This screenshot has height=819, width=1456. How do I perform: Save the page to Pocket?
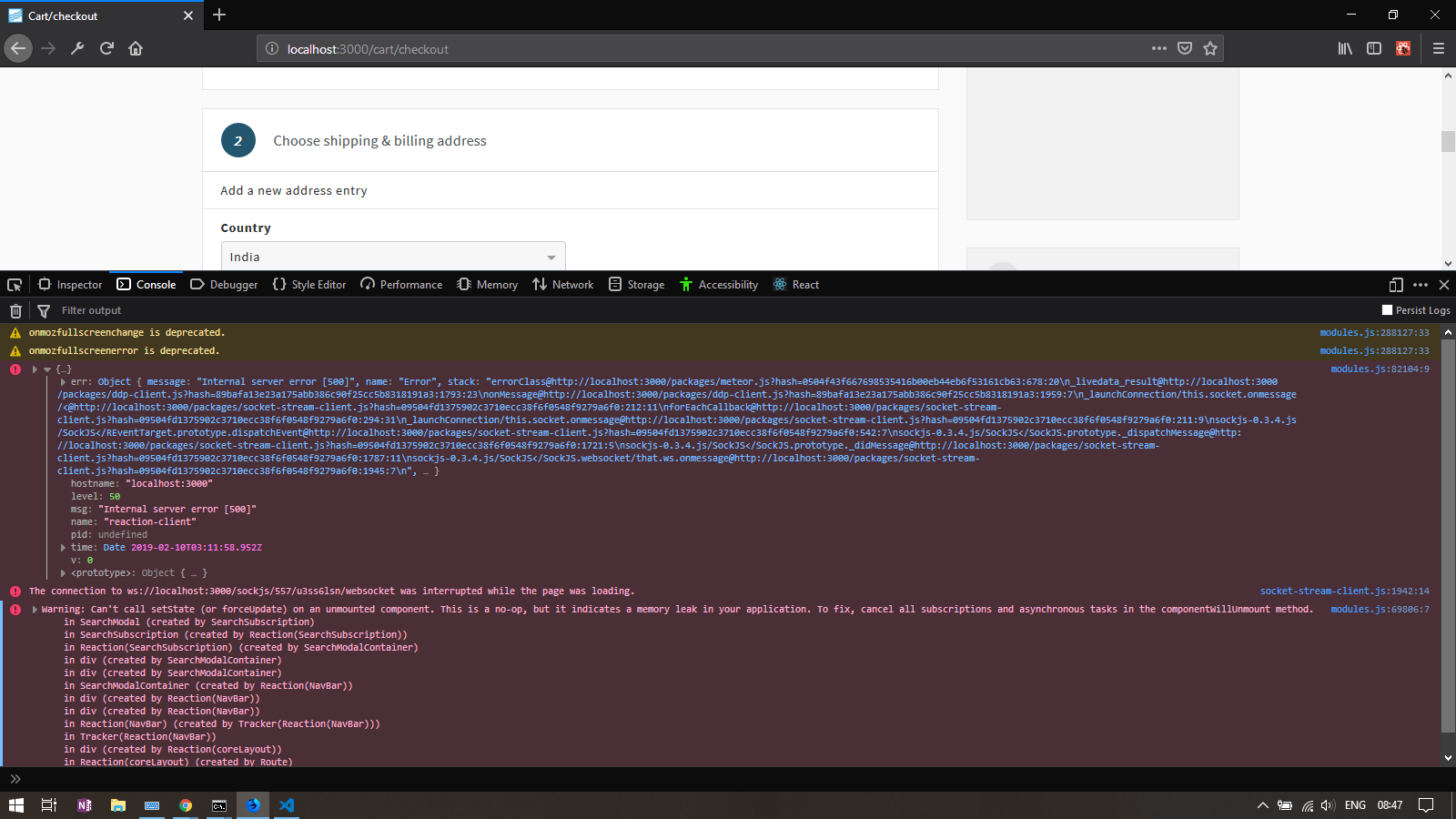coord(1183,48)
